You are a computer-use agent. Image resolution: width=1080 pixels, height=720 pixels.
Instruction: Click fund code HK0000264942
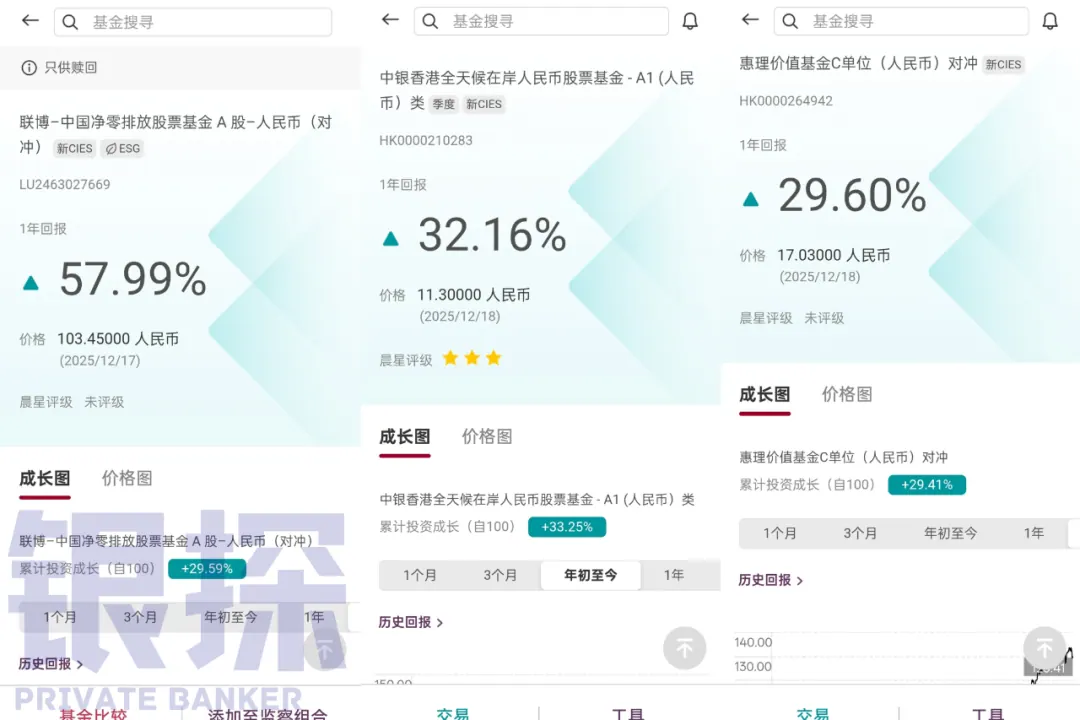(x=786, y=101)
